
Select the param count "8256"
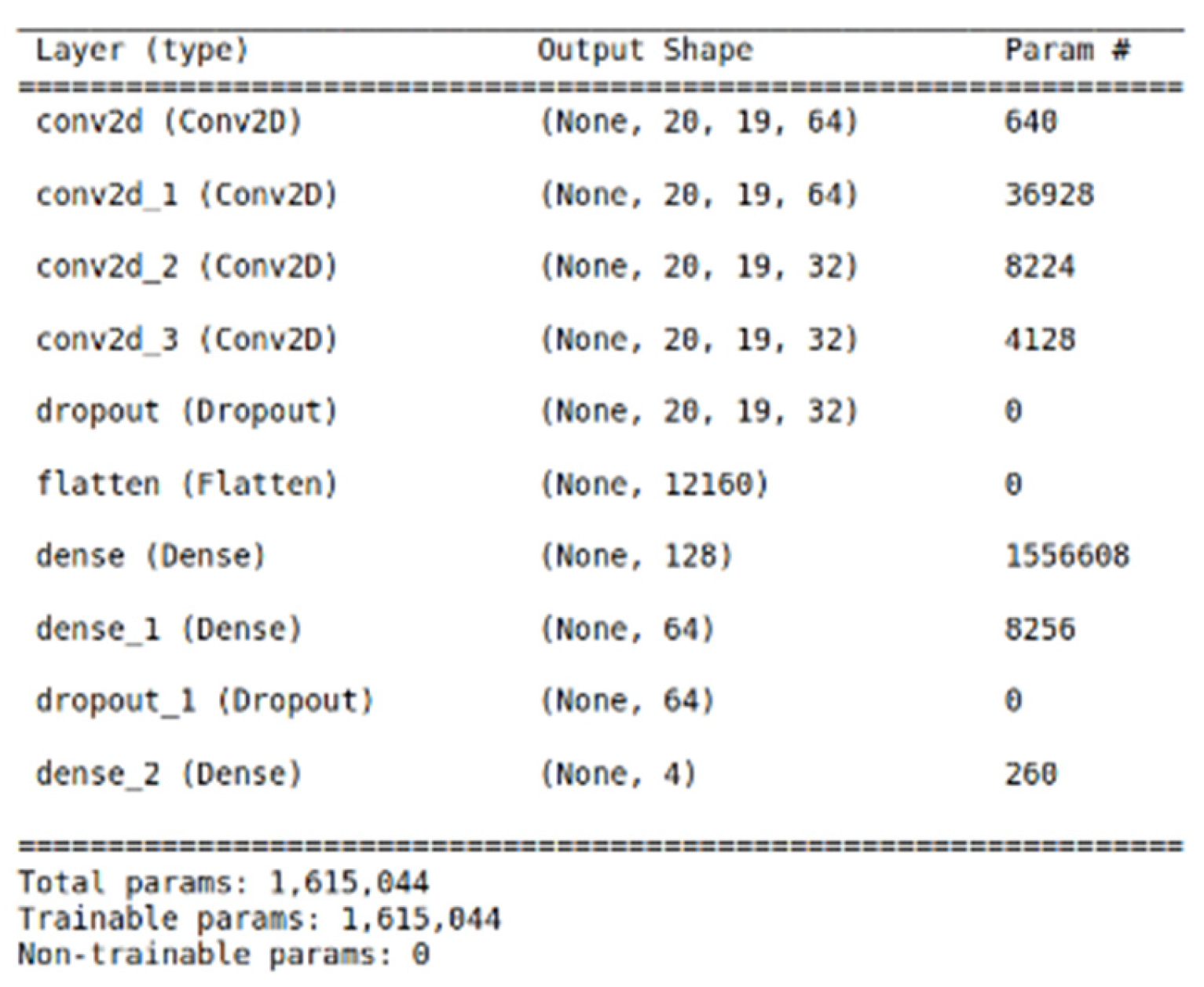[x=1040, y=630]
